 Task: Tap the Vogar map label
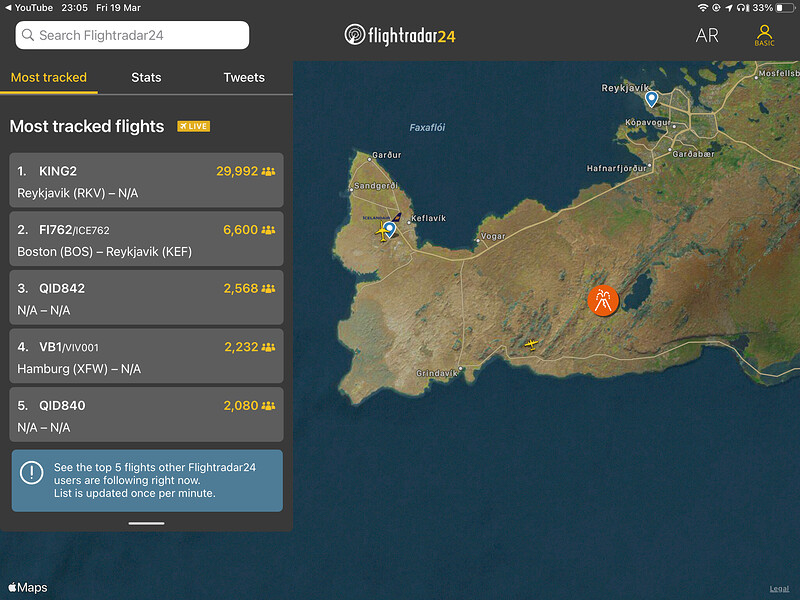pyautogui.click(x=493, y=236)
